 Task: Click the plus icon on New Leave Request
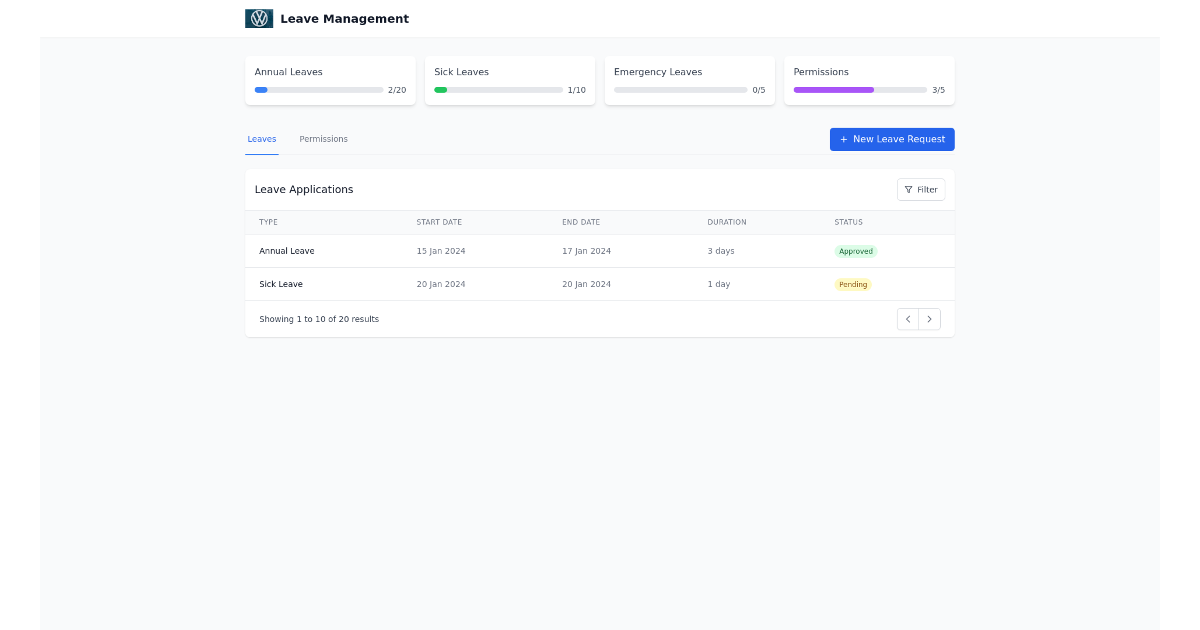tap(844, 139)
